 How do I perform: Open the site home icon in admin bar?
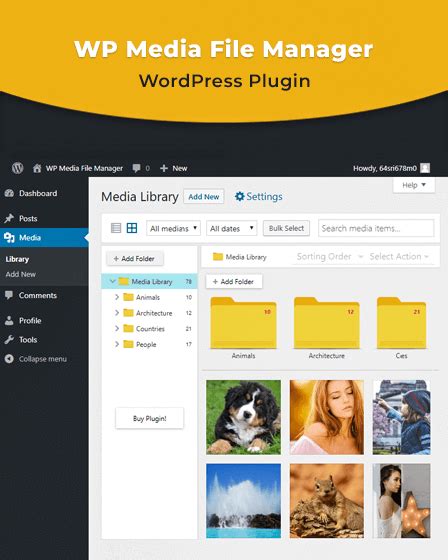pos(37,168)
